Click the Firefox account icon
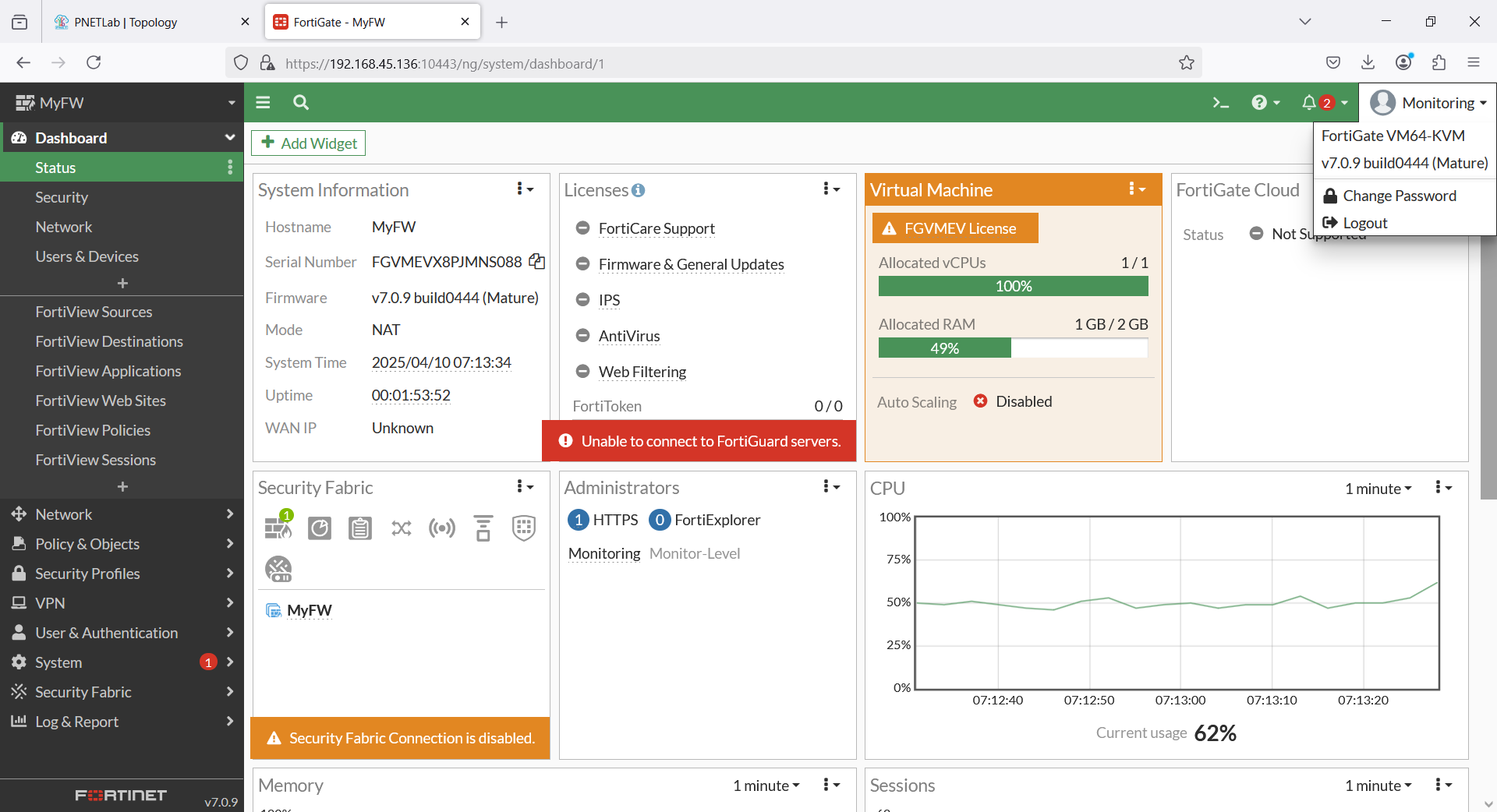Image resolution: width=1497 pixels, height=812 pixels. pos(1404,62)
